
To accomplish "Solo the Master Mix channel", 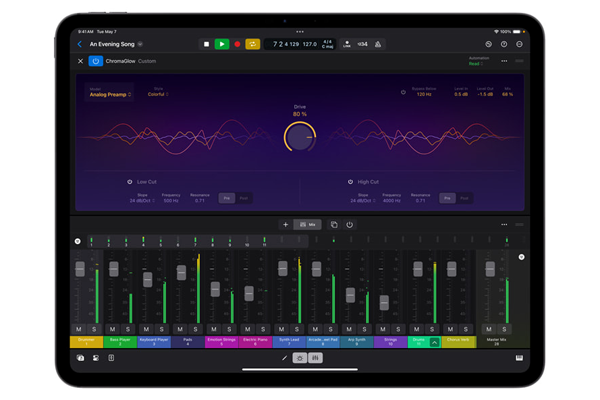I will tap(504, 329).
